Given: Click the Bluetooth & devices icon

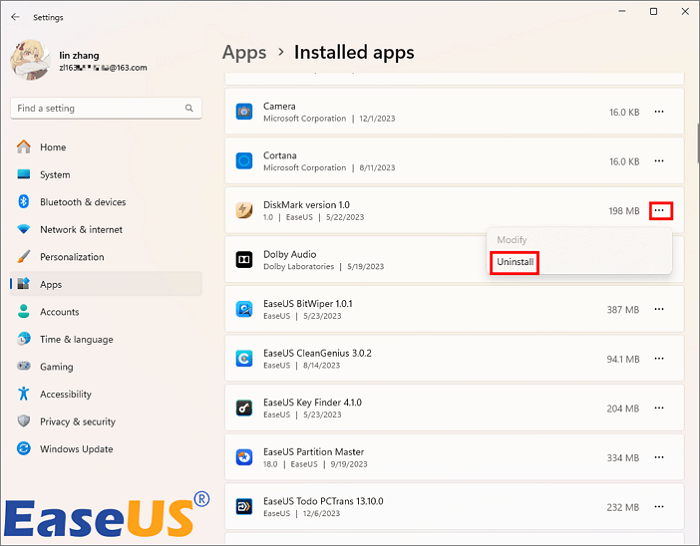Looking at the screenshot, I should click(24, 202).
